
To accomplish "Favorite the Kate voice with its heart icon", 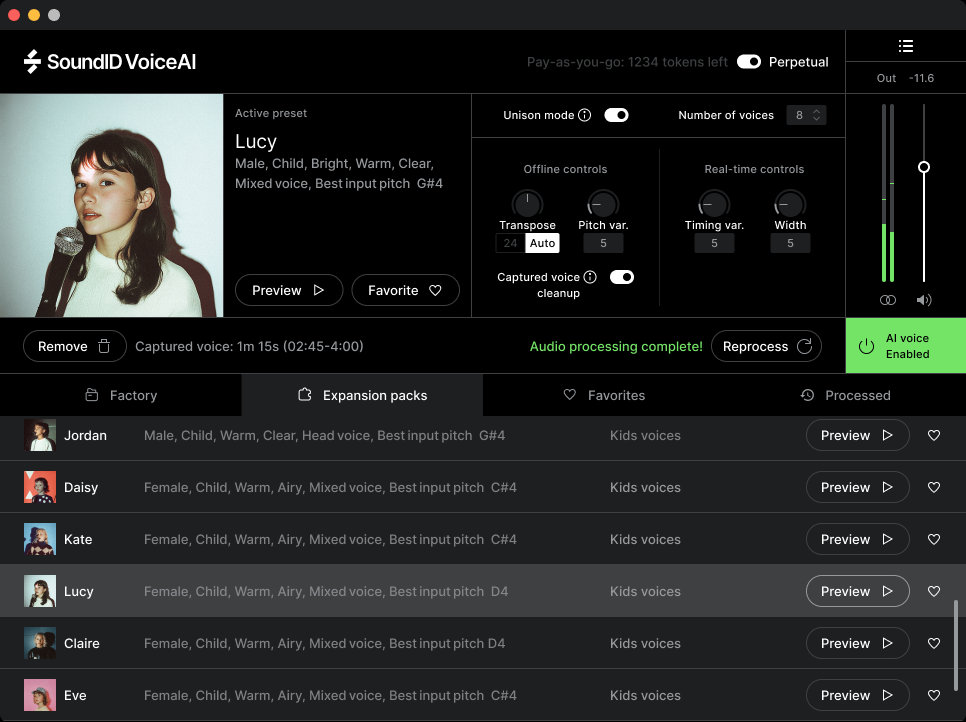I will pos(933,539).
